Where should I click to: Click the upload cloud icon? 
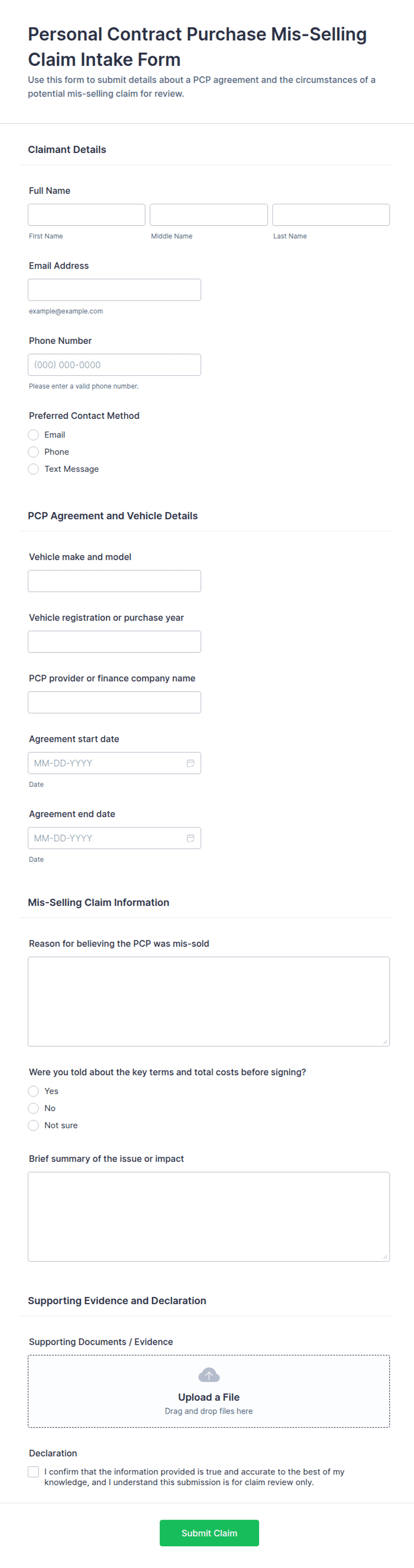209,1375
